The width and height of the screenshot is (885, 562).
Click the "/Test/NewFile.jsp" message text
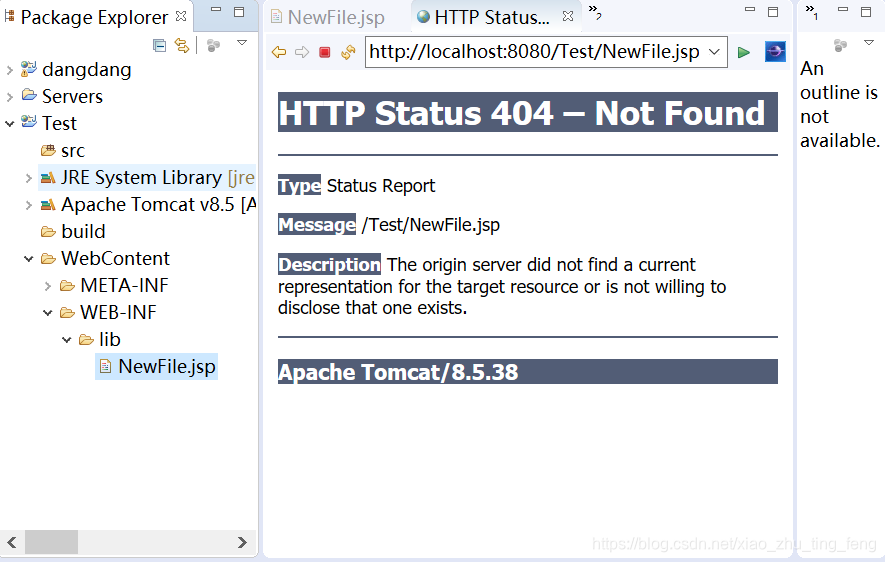[431, 225]
